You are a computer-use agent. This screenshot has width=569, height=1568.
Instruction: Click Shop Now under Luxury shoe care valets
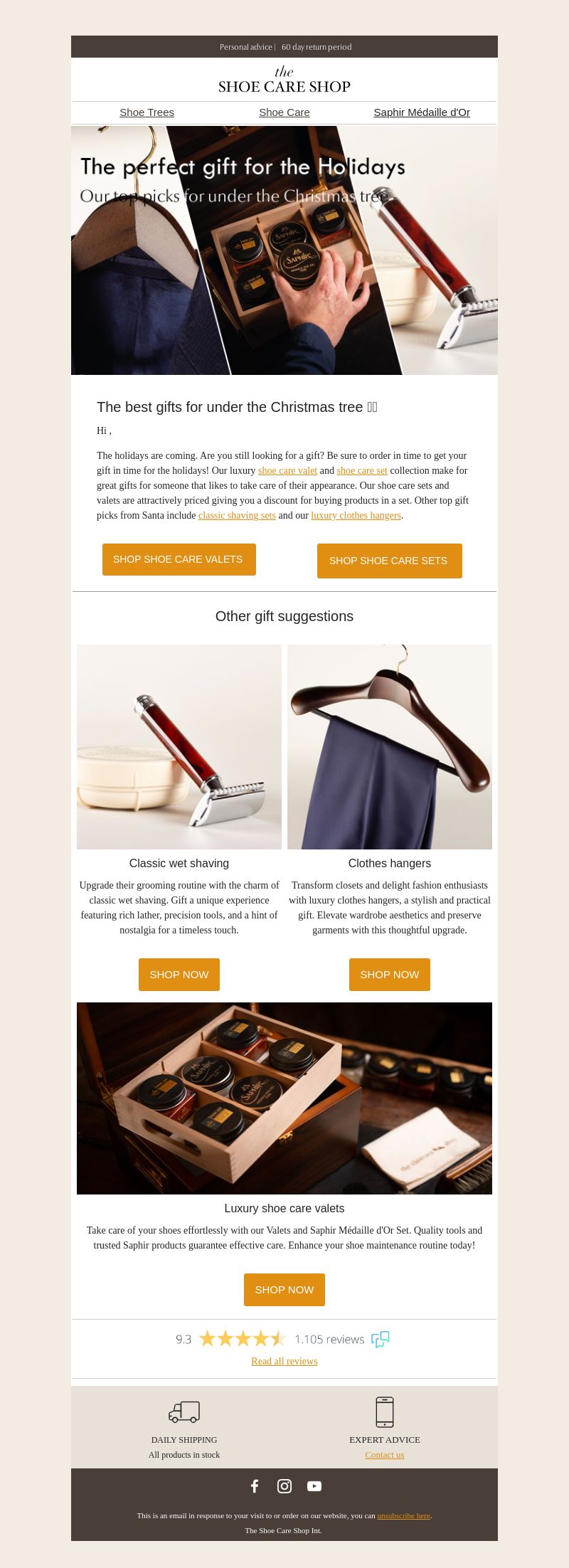coord(284,1290)
